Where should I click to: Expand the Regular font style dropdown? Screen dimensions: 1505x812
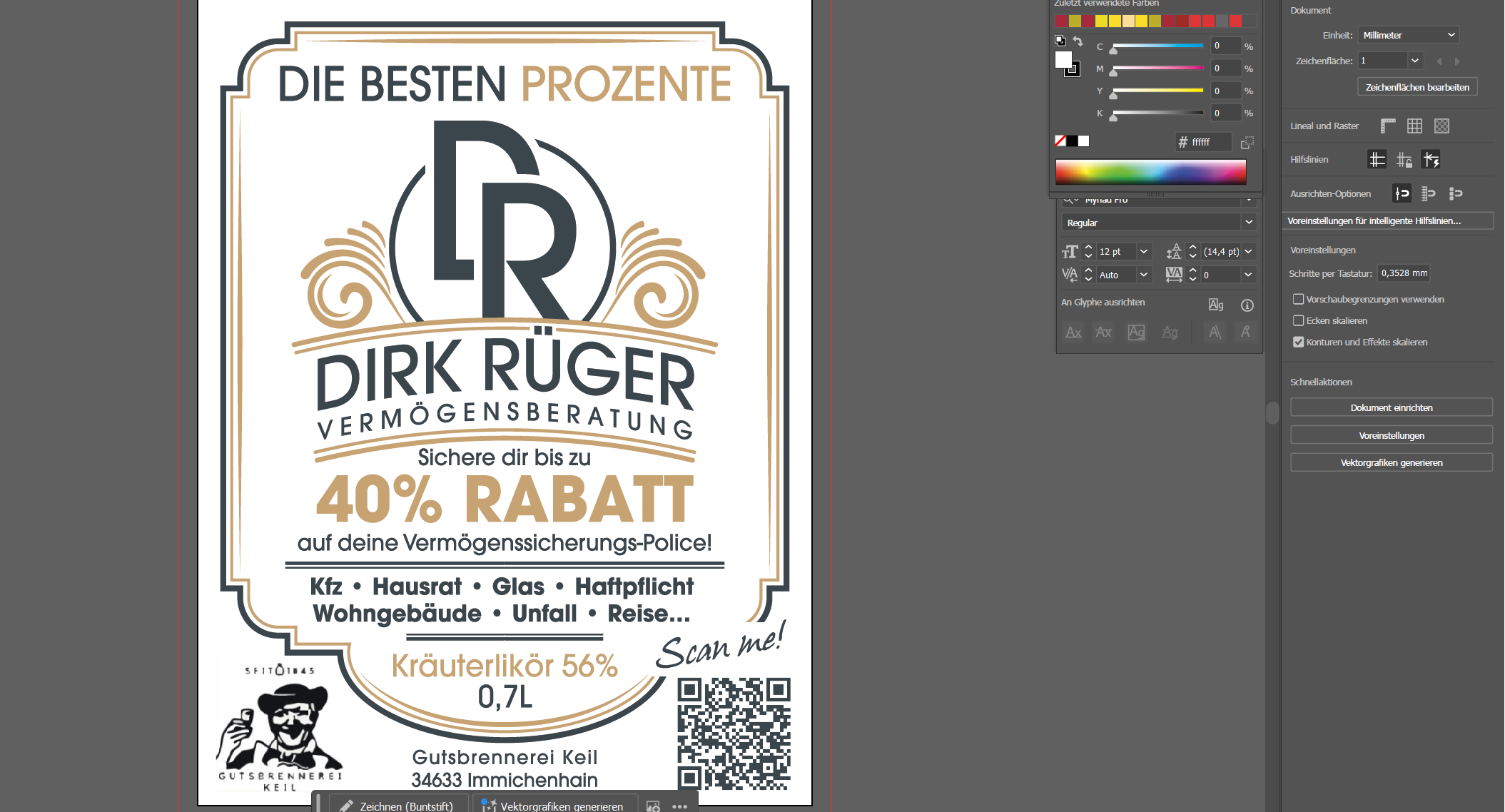1249,223
